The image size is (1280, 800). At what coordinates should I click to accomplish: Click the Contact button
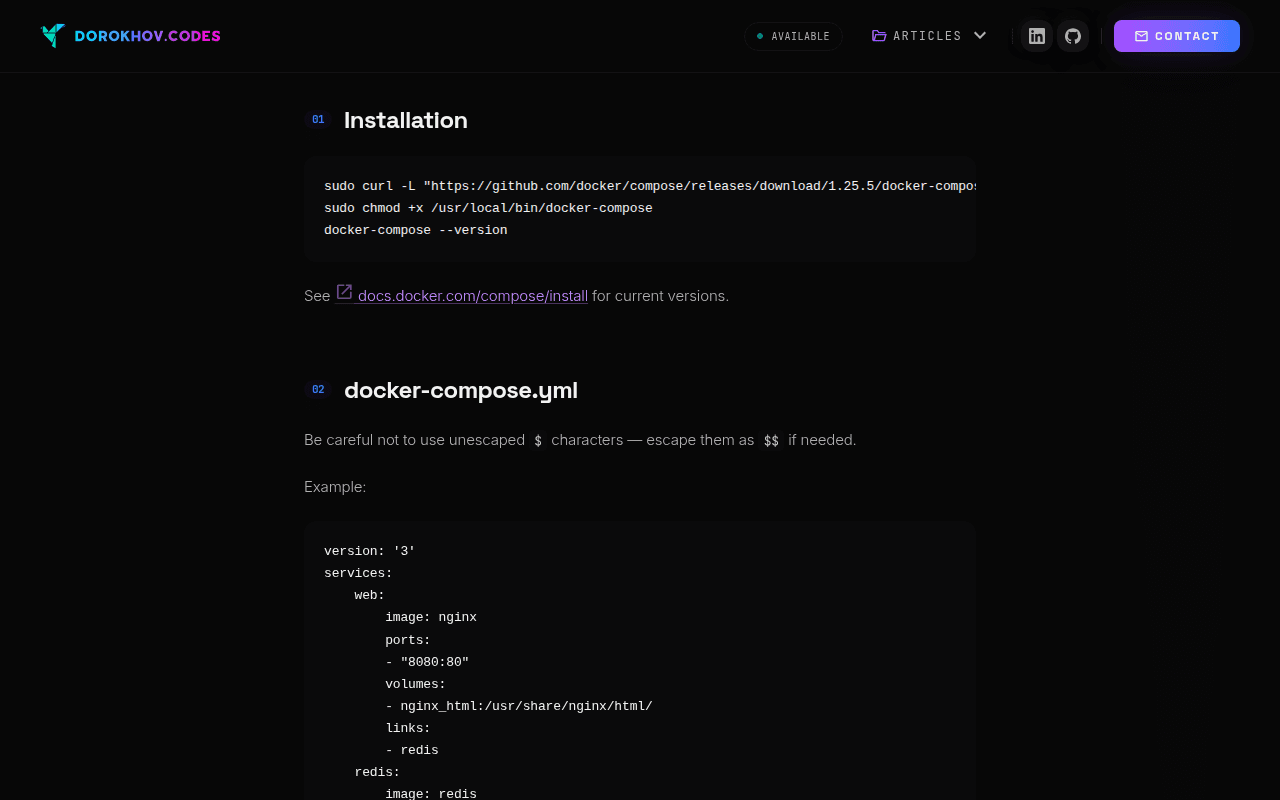(x=1177, y=36)
